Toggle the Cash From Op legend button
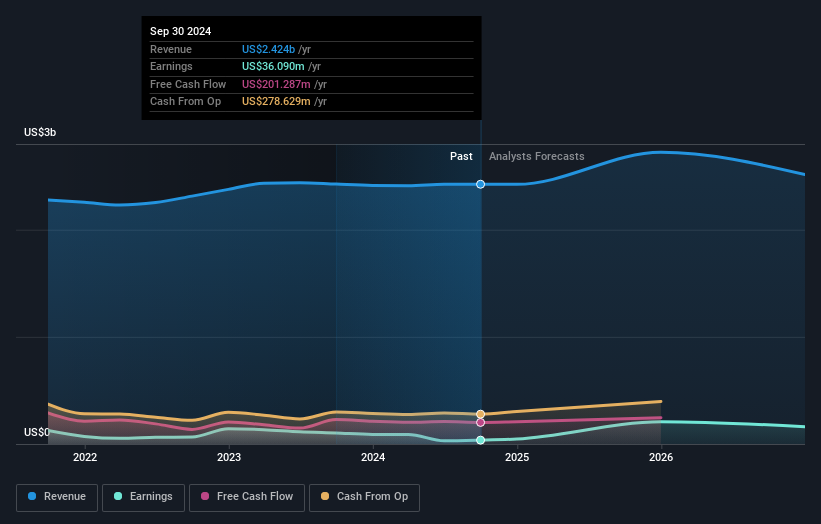The height and width of the screenshot is (524, 821). click(364, 497)
